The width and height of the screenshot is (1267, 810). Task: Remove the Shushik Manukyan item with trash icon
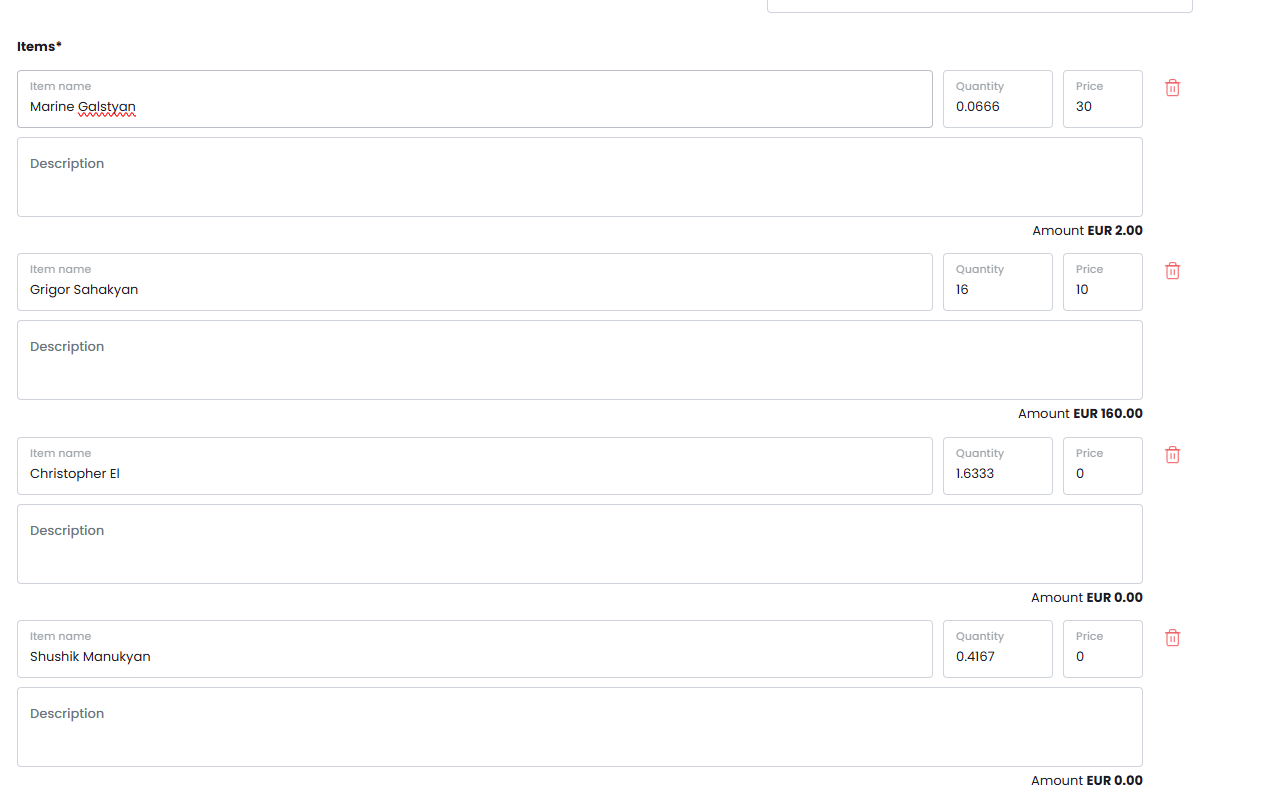click(x=1173, y=638)
